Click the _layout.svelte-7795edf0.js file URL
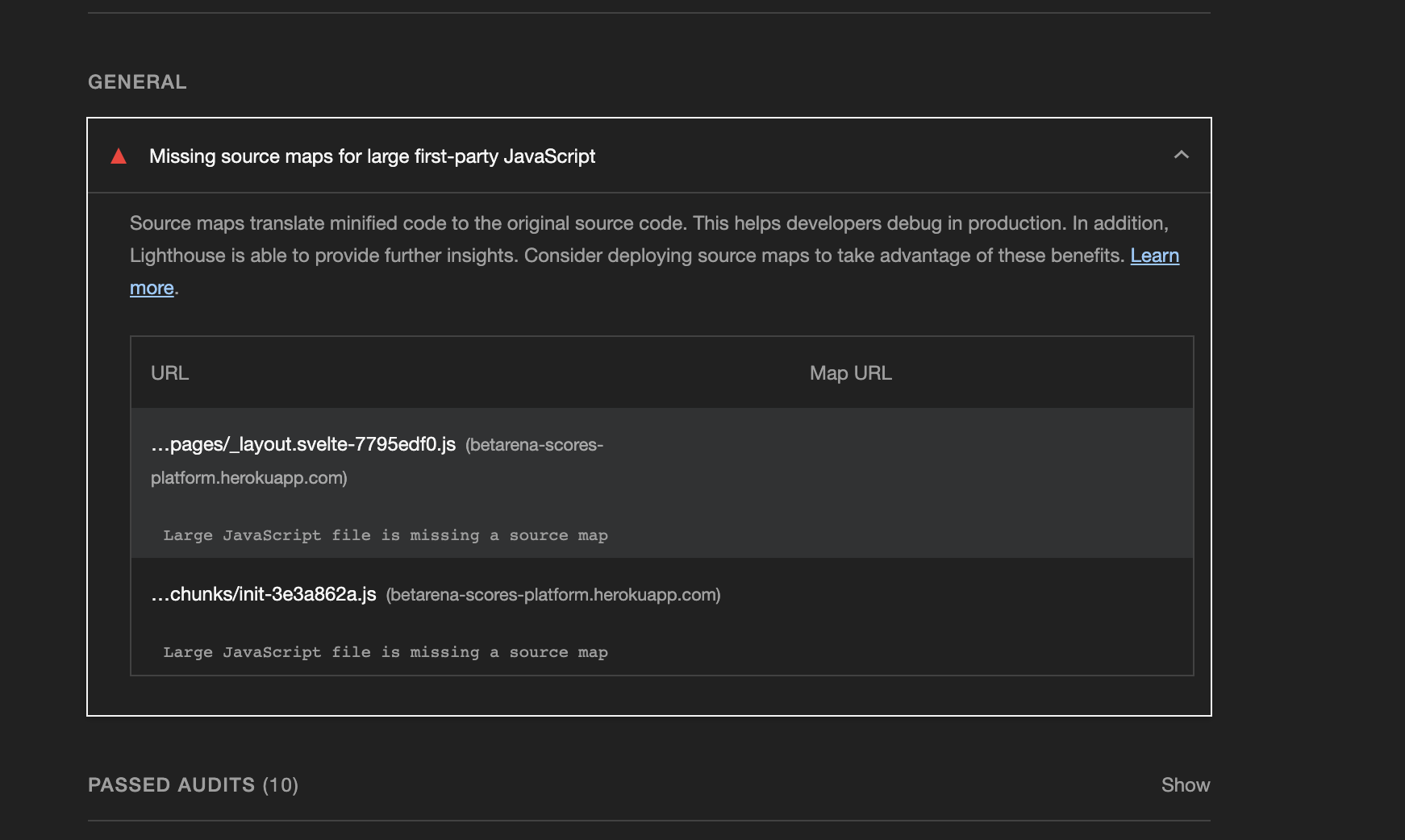 (301, 443)
